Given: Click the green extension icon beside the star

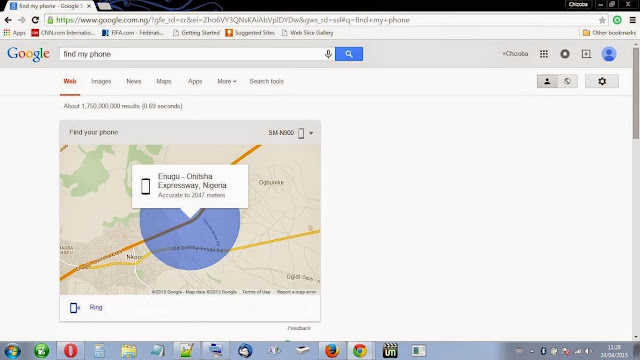Looking at the screenshot, I should [x=617, y=20].
